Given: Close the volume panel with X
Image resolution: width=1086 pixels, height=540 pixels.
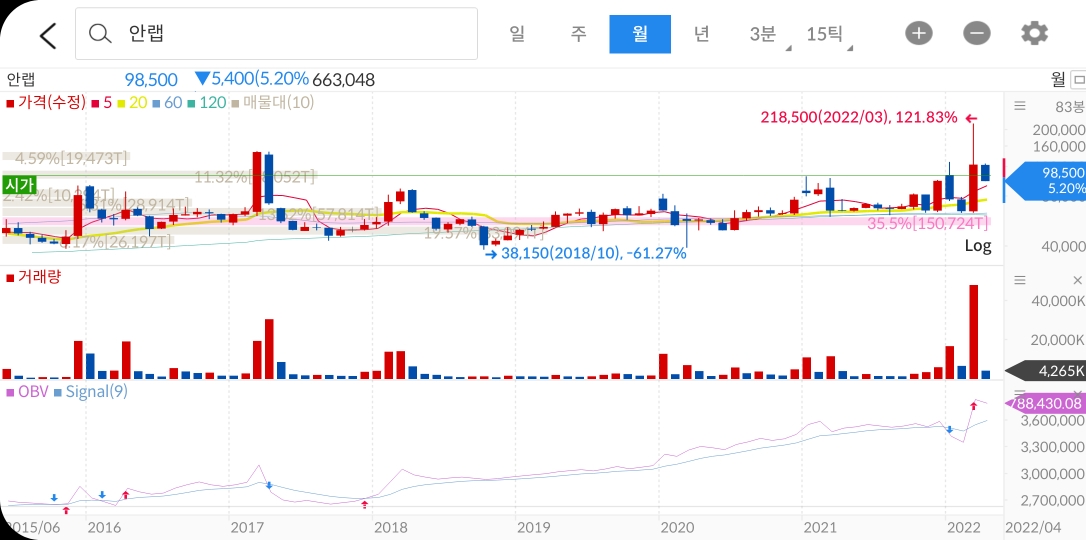Looking at the screenshot, I should 1077,280.
